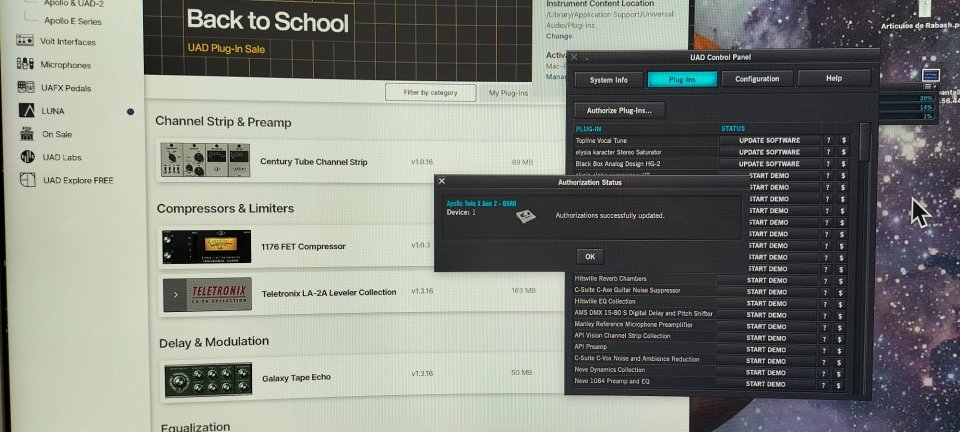960x432 pixels.
Task: Click the help icon for elysia karacter Stereo Saturator
Action: click(828, 152)
